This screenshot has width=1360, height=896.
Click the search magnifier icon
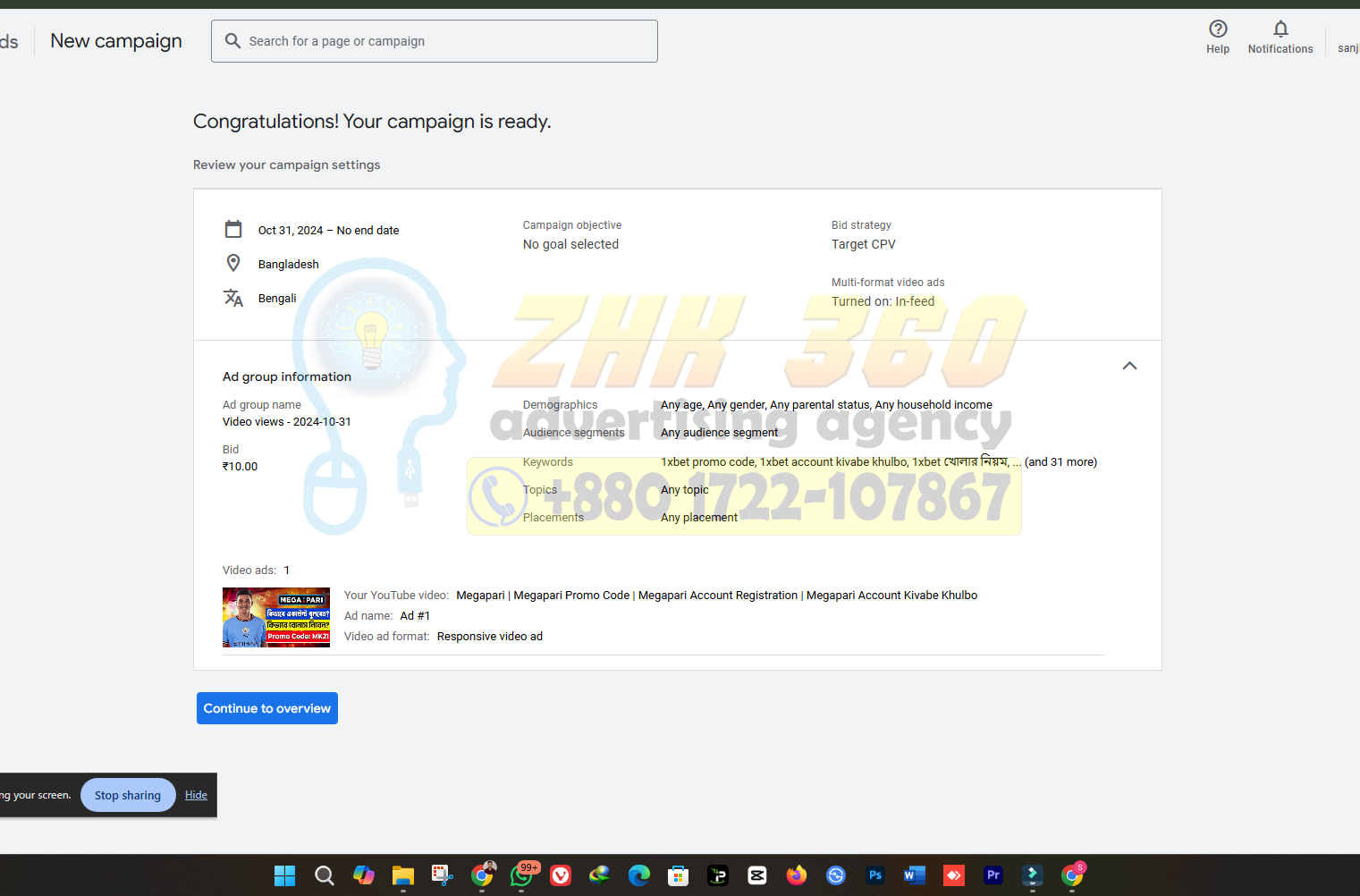coord(232,41)
